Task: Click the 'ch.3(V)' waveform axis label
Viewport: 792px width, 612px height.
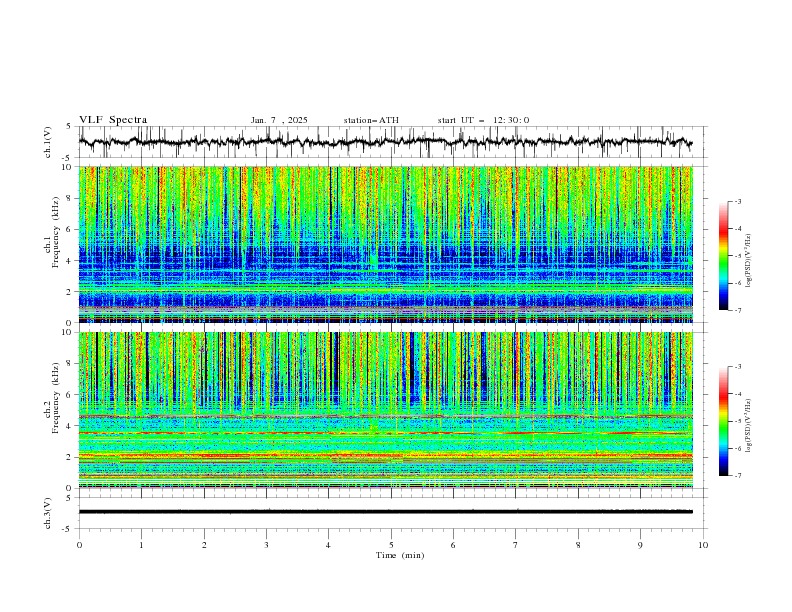Action: [x=48, y=513]
